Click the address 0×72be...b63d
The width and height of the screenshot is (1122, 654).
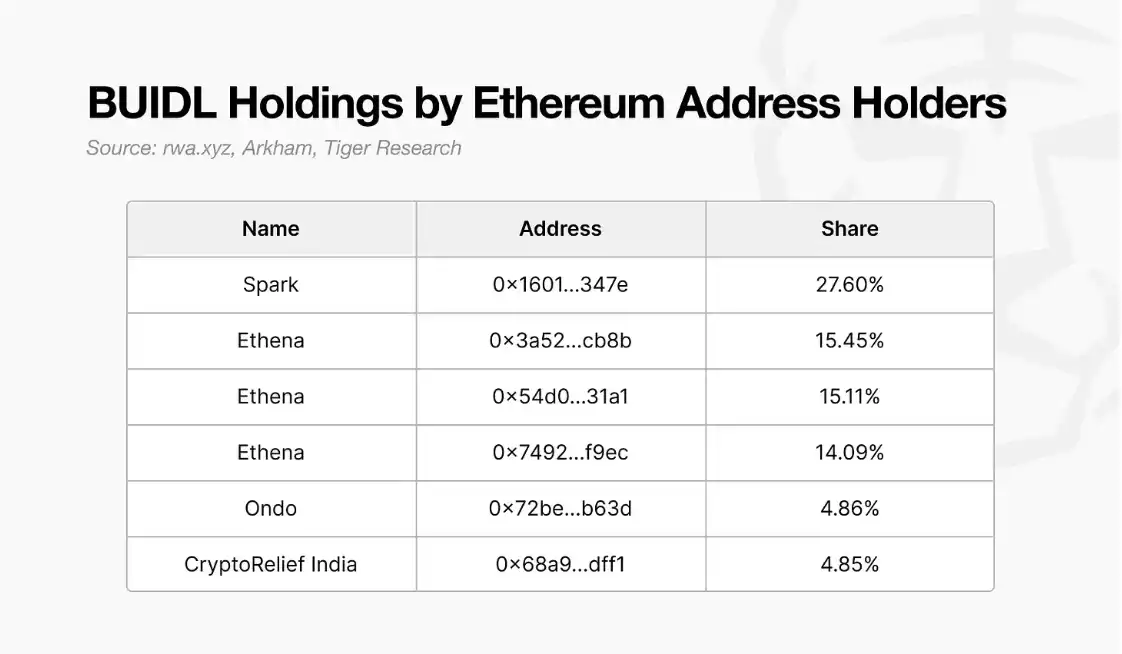click(560, 509)
